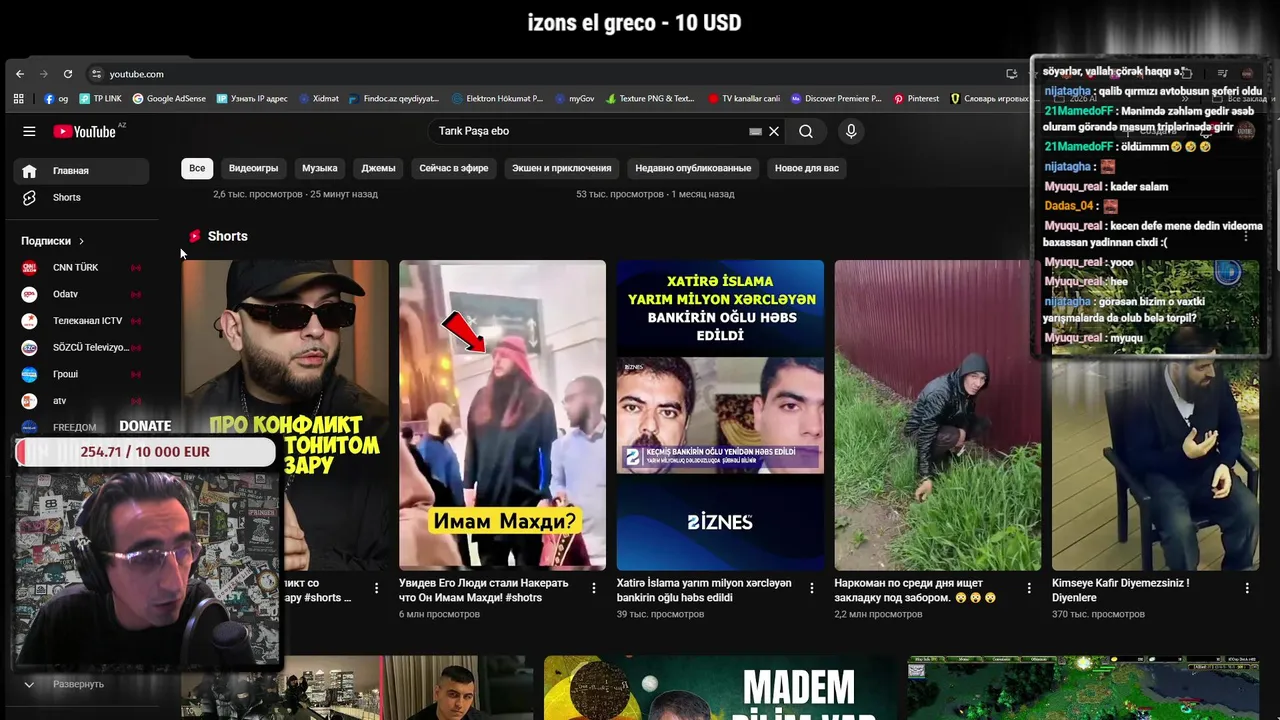Expand the Подписки section chevron

point(81,241)
